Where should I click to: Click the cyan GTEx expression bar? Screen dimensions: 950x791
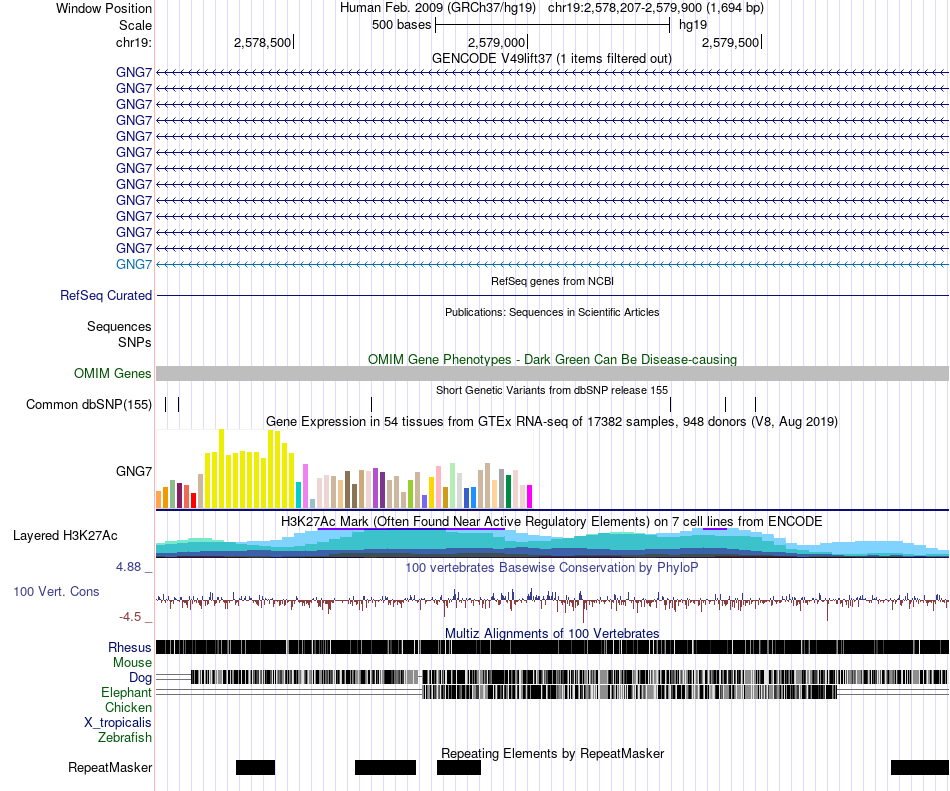298,495
